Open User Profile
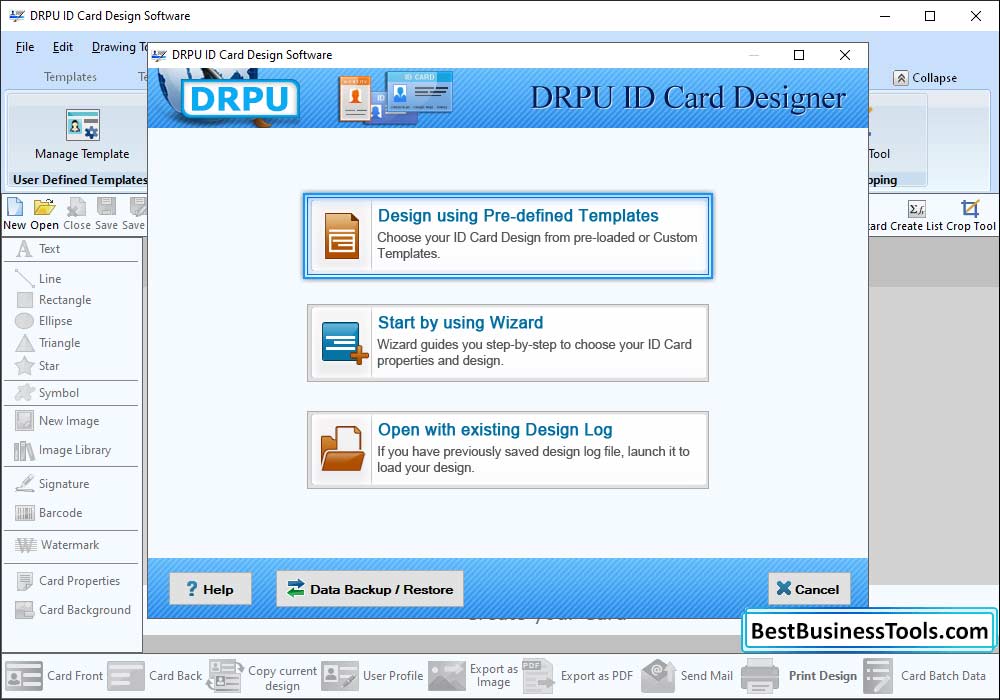Image resolution: width=1000 pixels, height=700 pixels. (372, 676)
